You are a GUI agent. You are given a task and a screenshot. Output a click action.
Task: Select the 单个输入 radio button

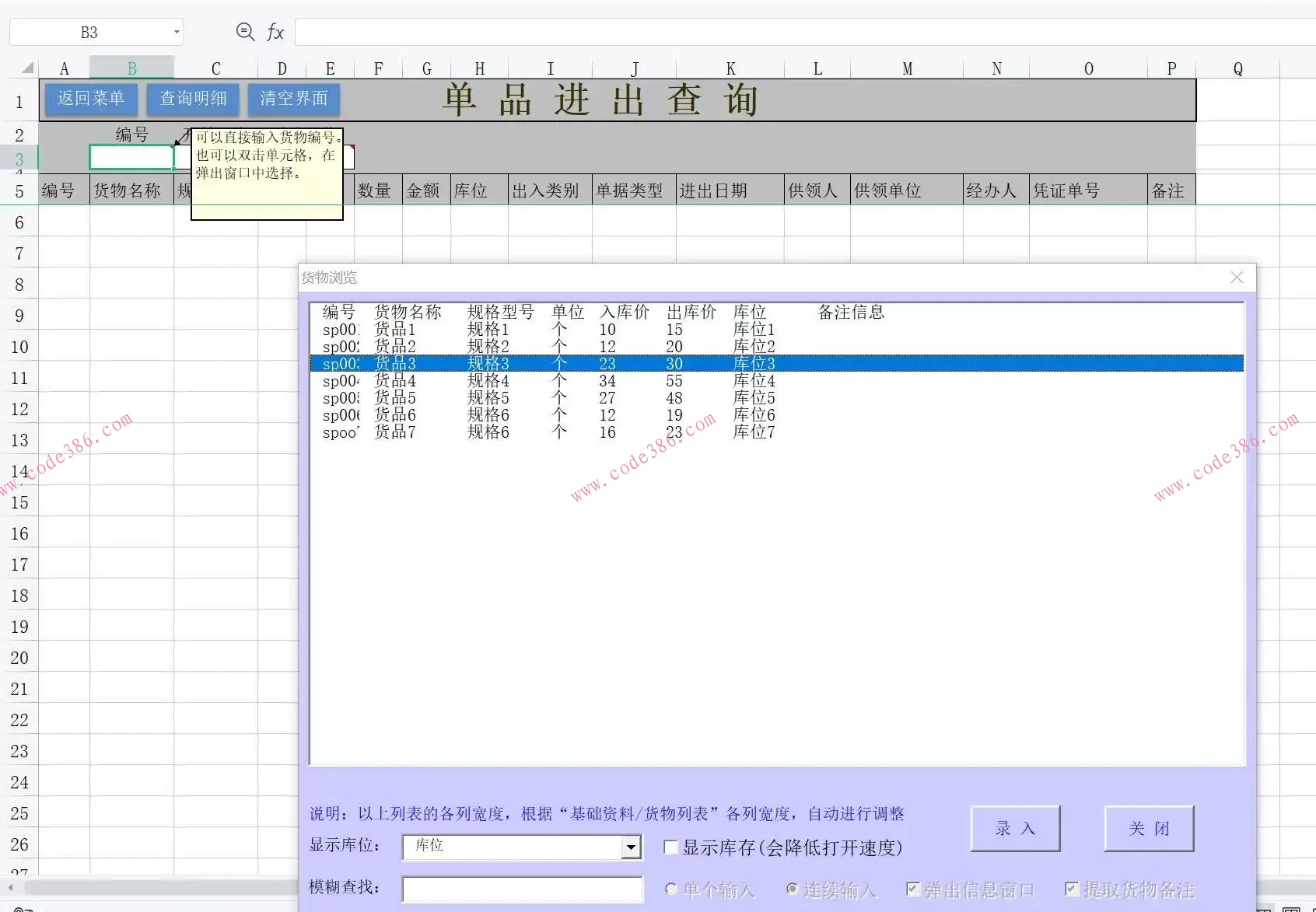click(671, 889)
